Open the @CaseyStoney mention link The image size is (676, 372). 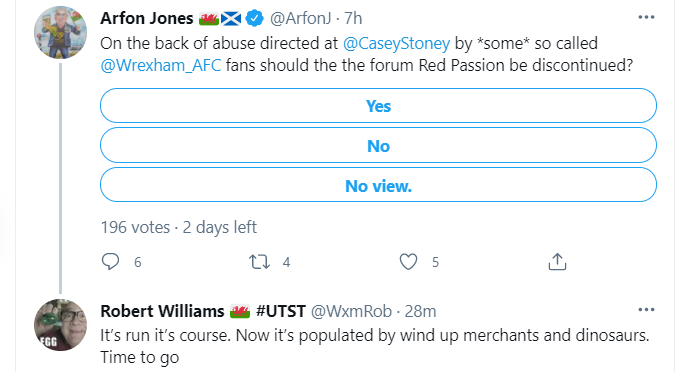[396, 43]
